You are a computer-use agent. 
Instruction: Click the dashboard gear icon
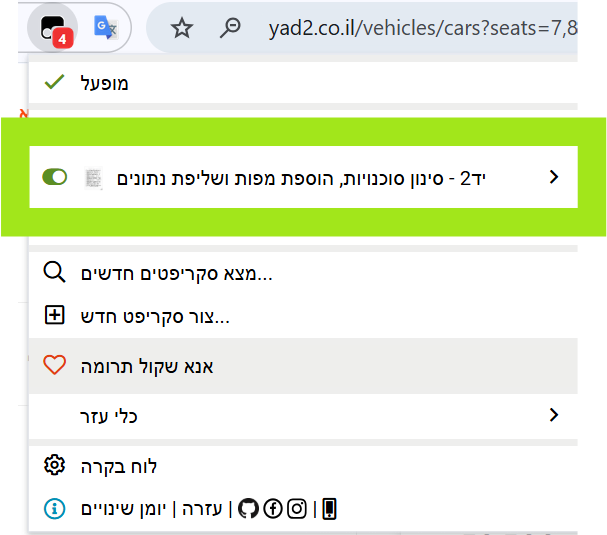coord(54,465)
